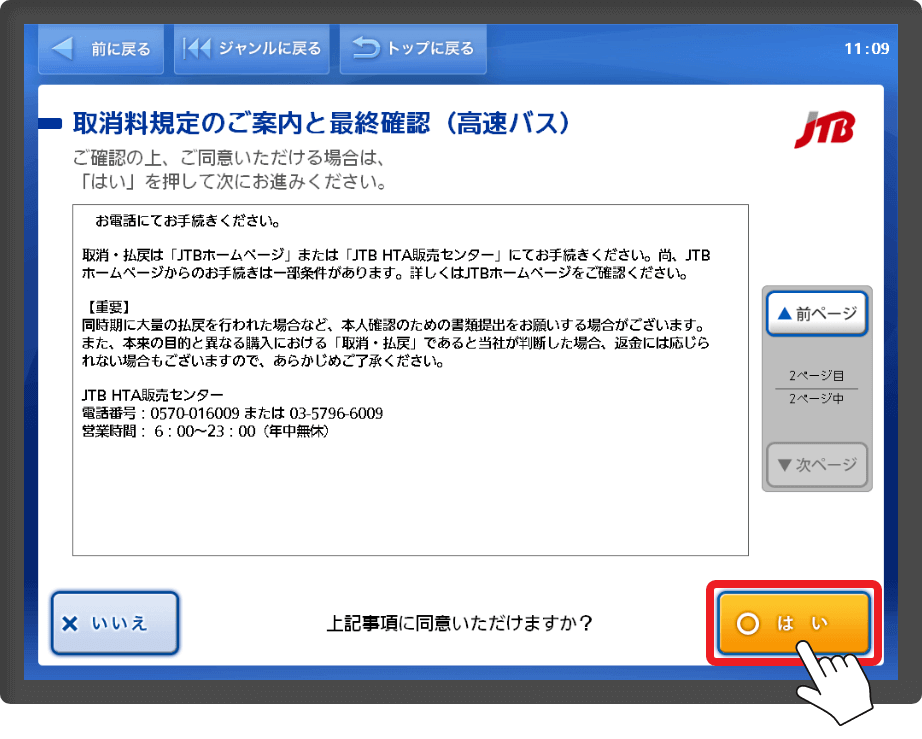Go to previous page with ▲前ページ
Viewport: 922px width, 739px height.
tap(816, 314)
